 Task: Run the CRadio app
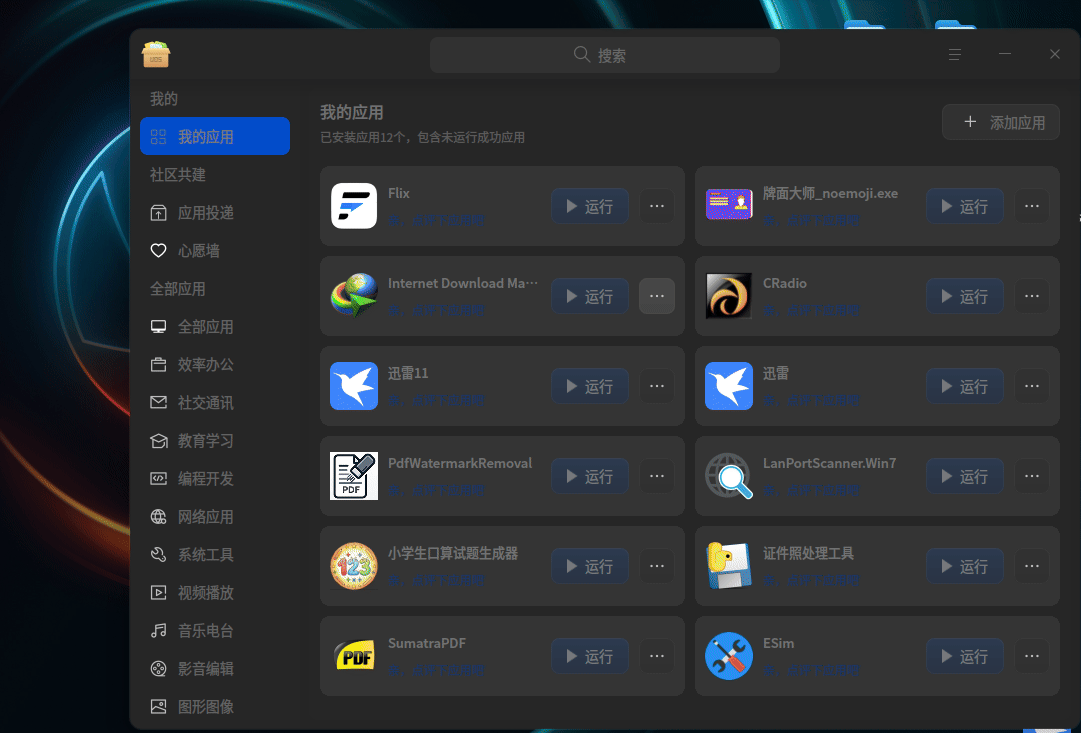pos(965,297)
